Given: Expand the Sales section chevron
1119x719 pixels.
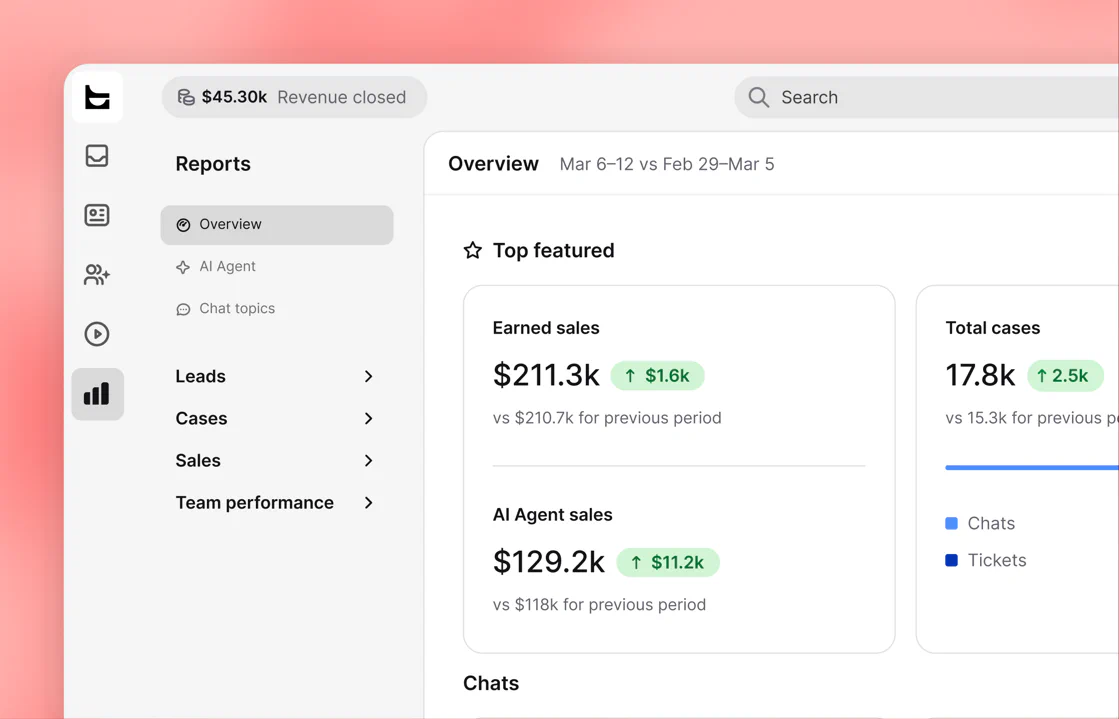Looking at the screenshot, I should pos(368,461).
